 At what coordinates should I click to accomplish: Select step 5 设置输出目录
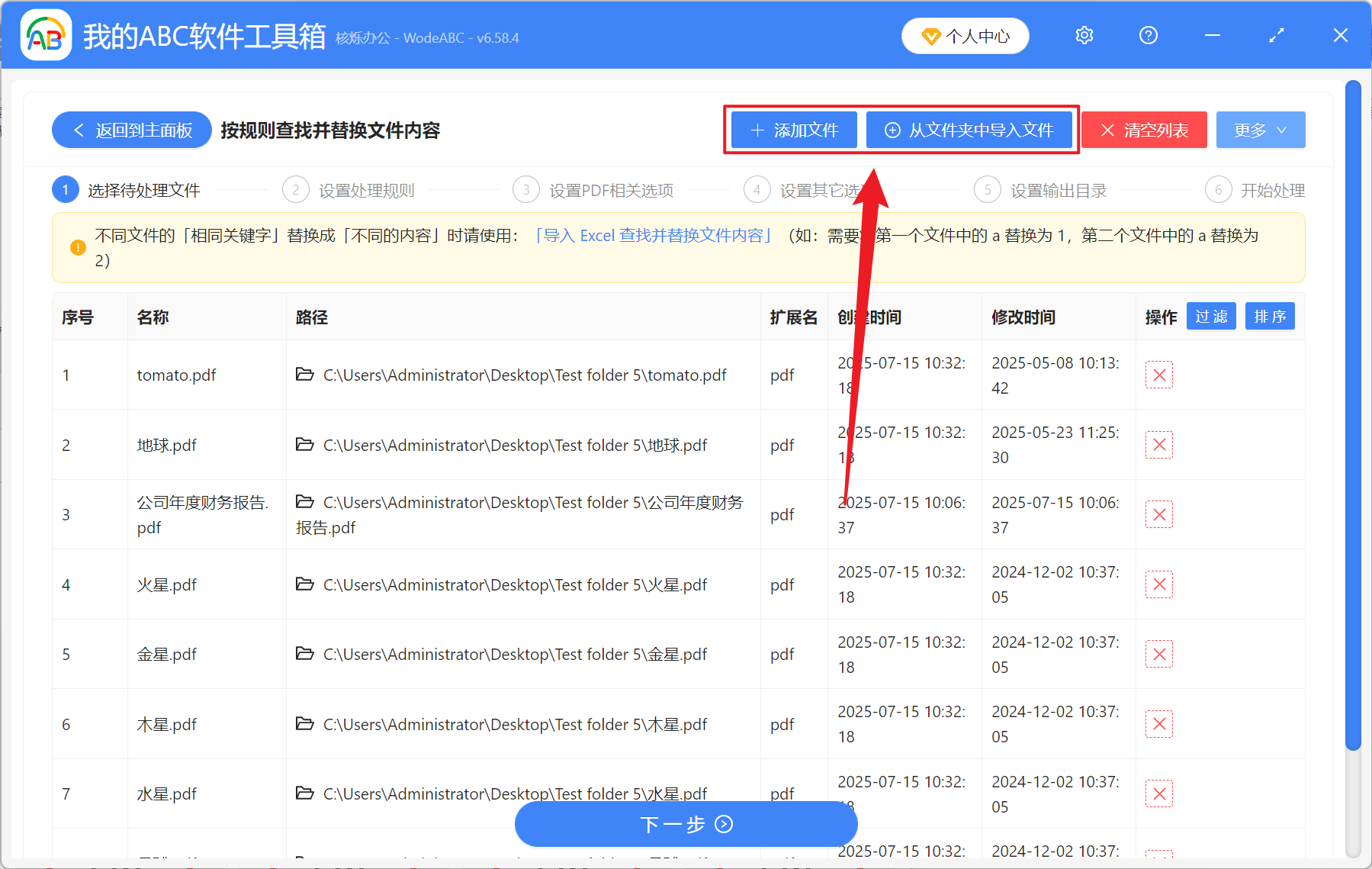tap(1059, 190)
